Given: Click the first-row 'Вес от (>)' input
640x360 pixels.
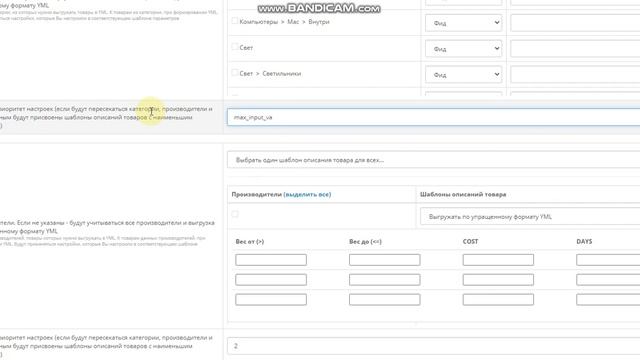Looking at the screenshot, I should pyautogui.click(x=271, y=260).
